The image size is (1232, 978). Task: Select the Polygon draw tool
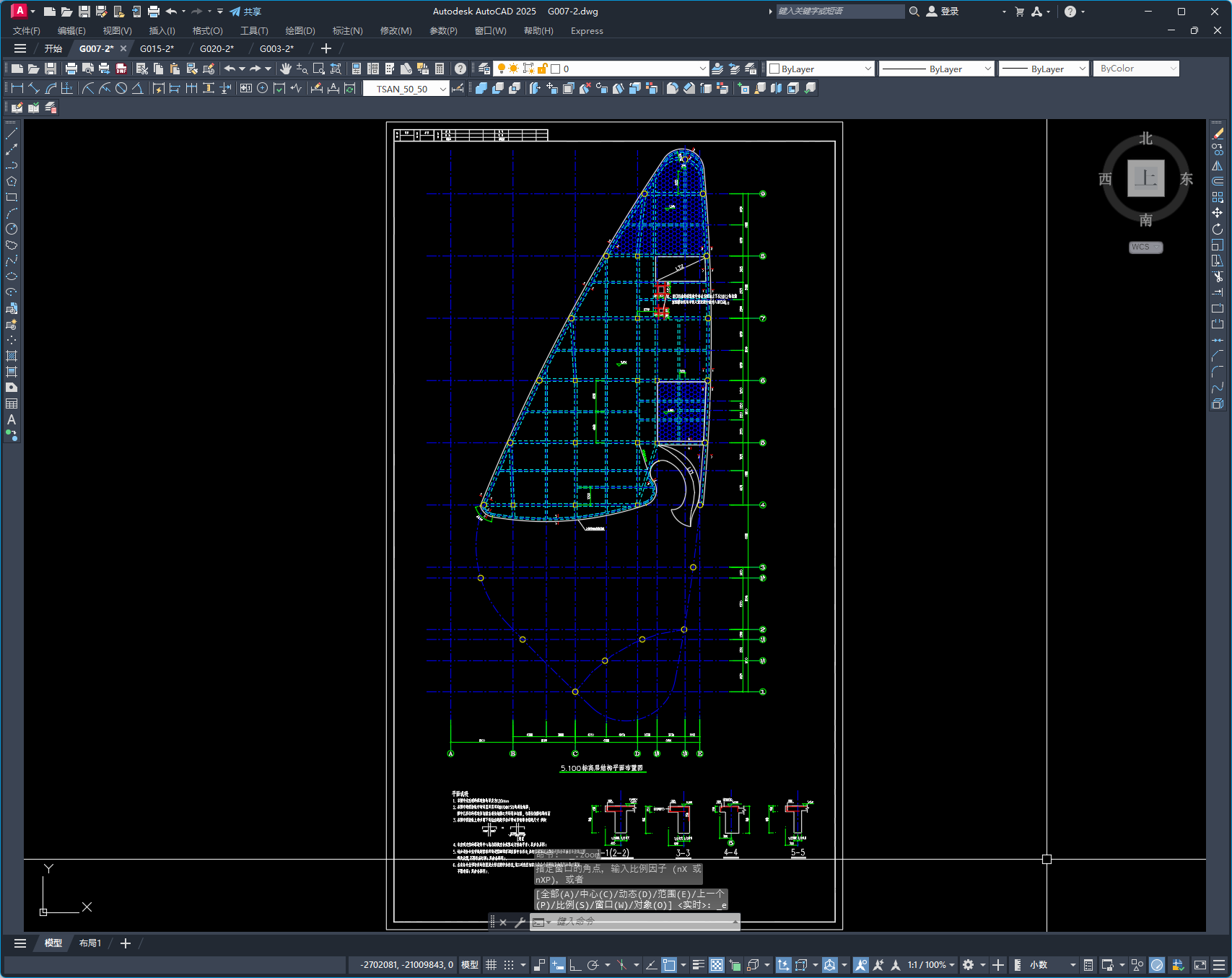[12, 181]
